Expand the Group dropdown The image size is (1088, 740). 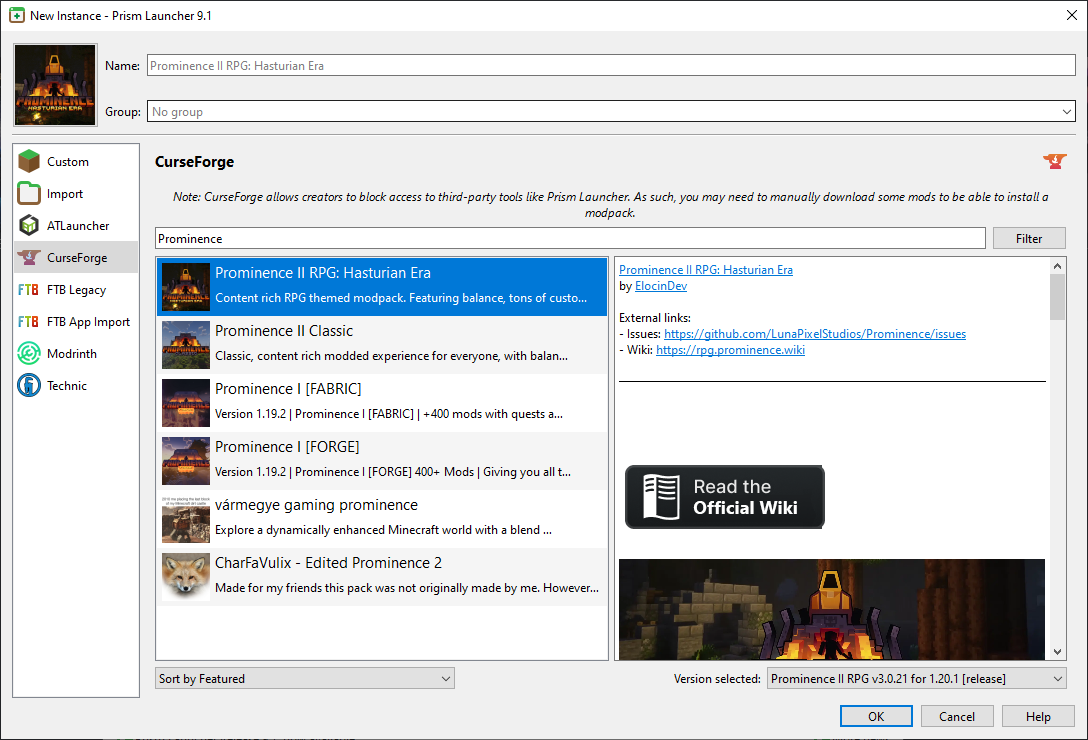[x=611, y=112]
